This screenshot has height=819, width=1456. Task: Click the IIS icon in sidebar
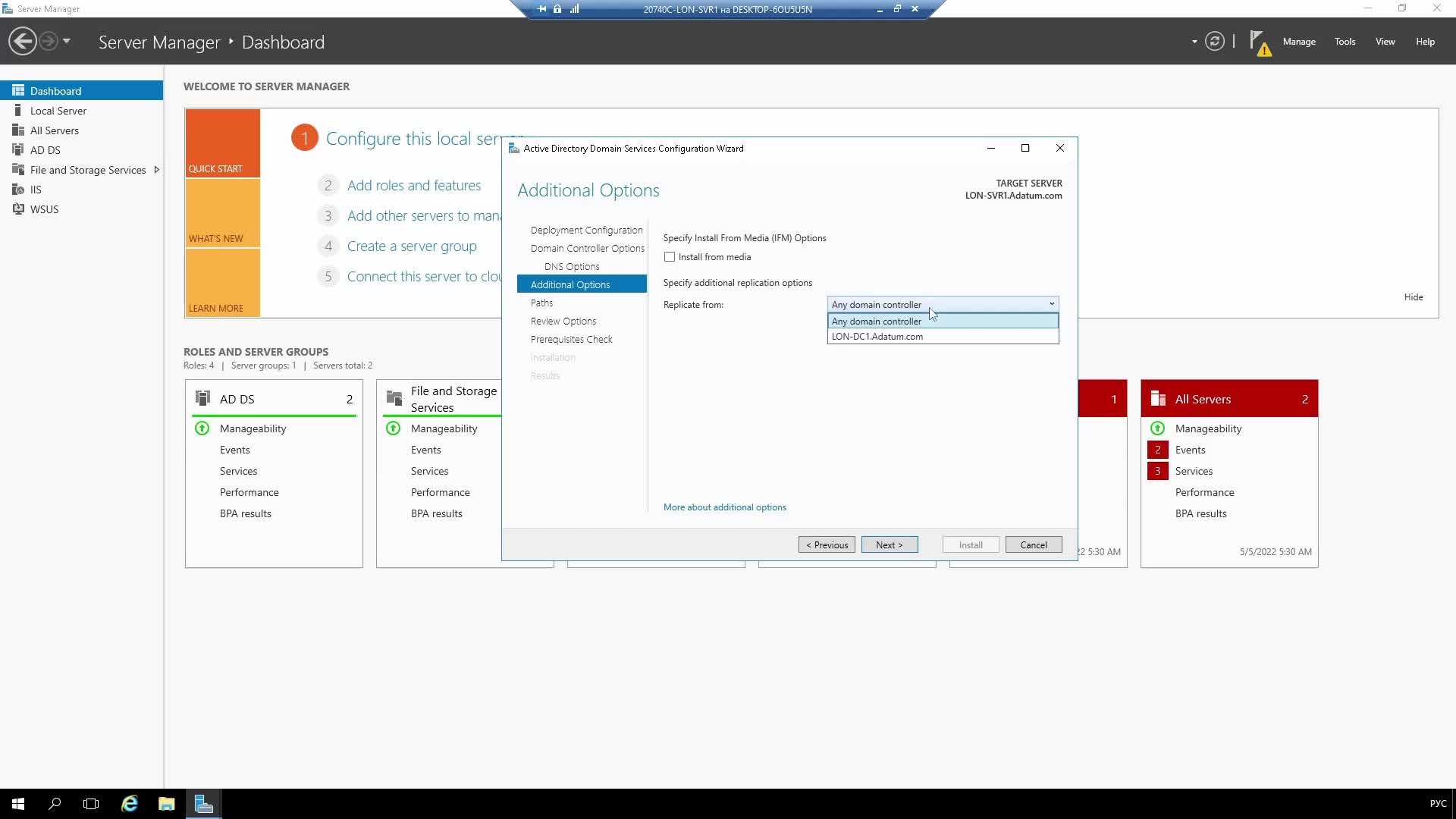coord(18,190)
